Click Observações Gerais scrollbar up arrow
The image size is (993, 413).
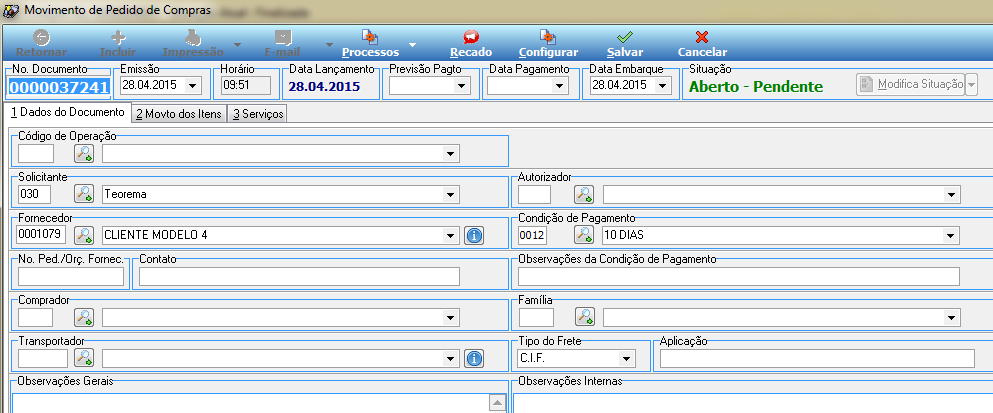pyautogui.click(x=498, y=403)
